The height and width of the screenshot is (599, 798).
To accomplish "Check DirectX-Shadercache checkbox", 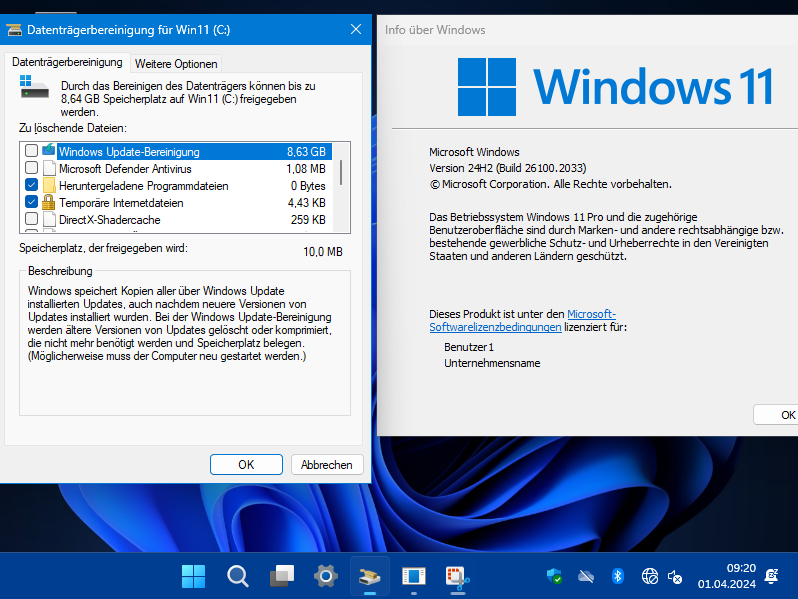I will pyautogui.click(x=32, y=219).
